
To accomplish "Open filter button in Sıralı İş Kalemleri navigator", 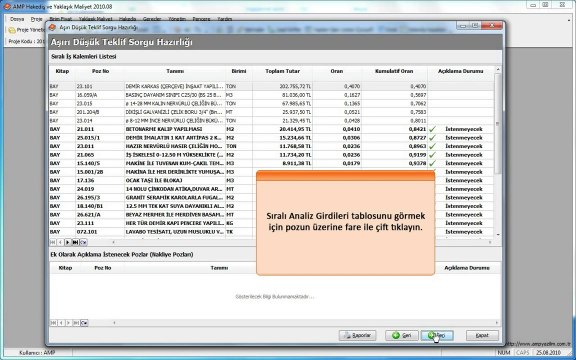I will pyautogui.click(x=84, y=242).
